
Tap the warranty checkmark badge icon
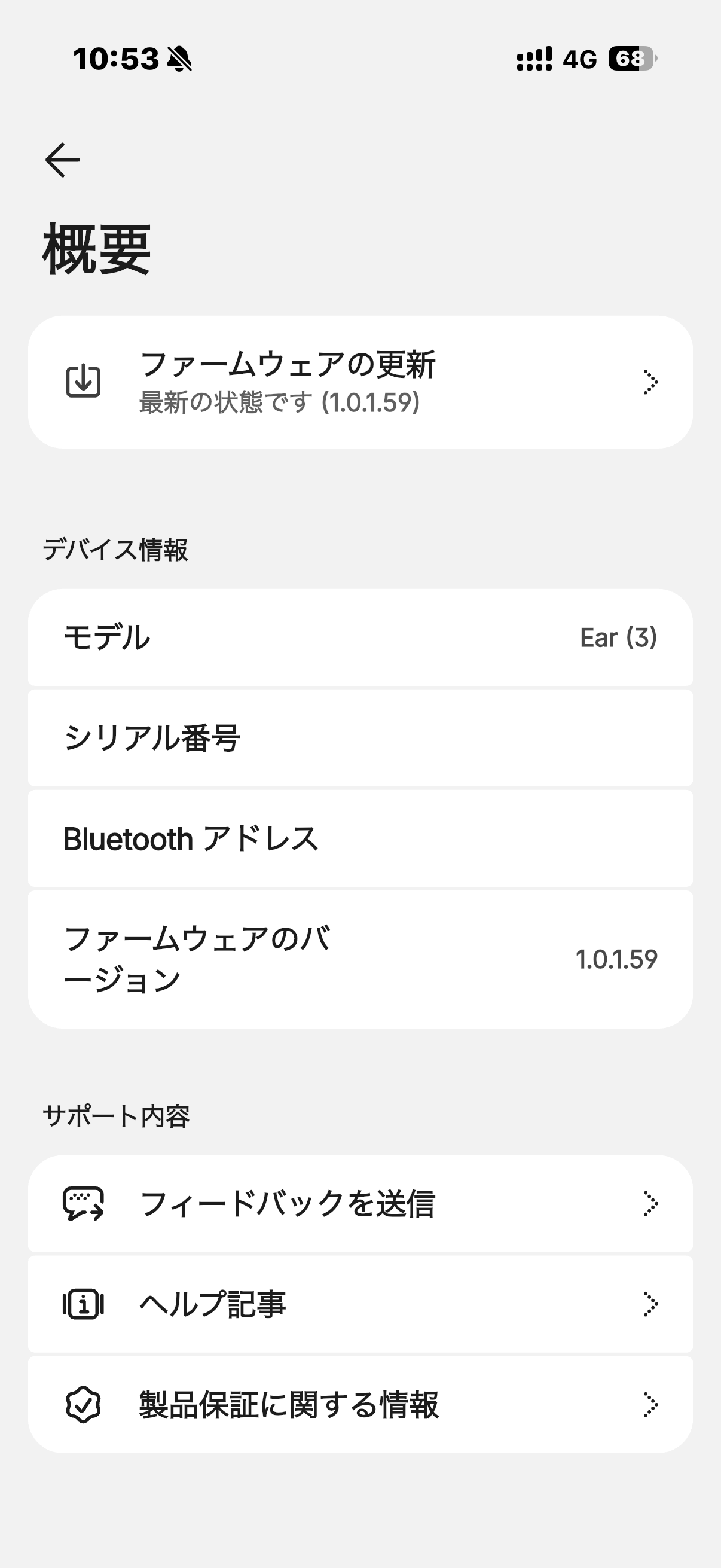(x=83, y=1404)
